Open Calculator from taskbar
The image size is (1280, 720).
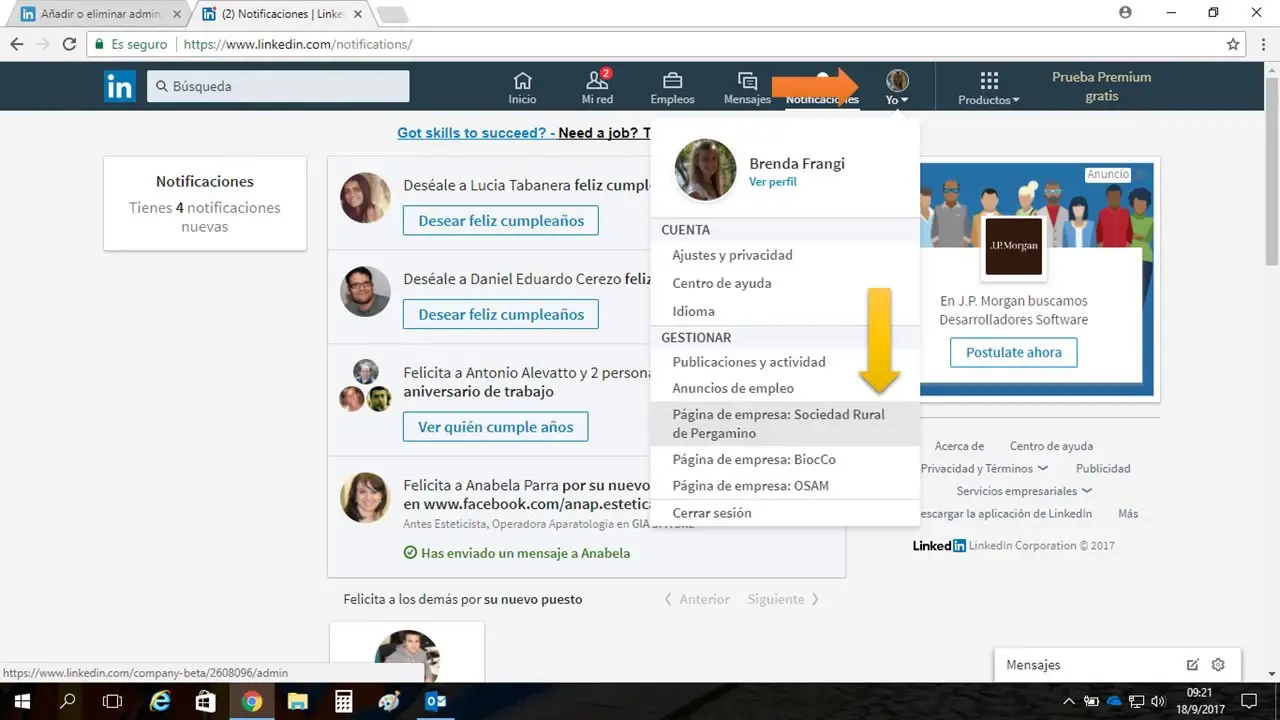coord(343,701)
